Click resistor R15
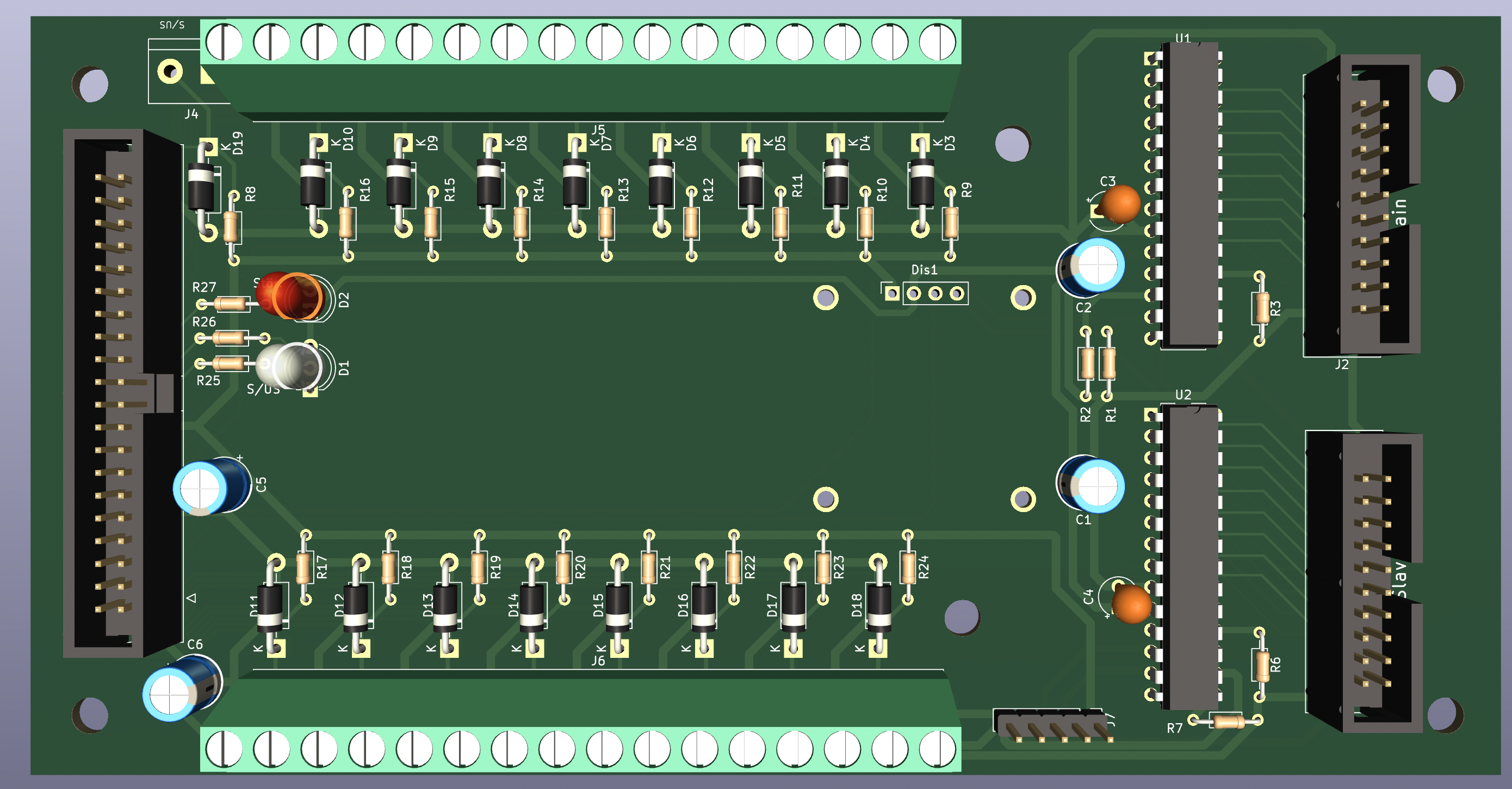1512x789 pixels. 432,223
